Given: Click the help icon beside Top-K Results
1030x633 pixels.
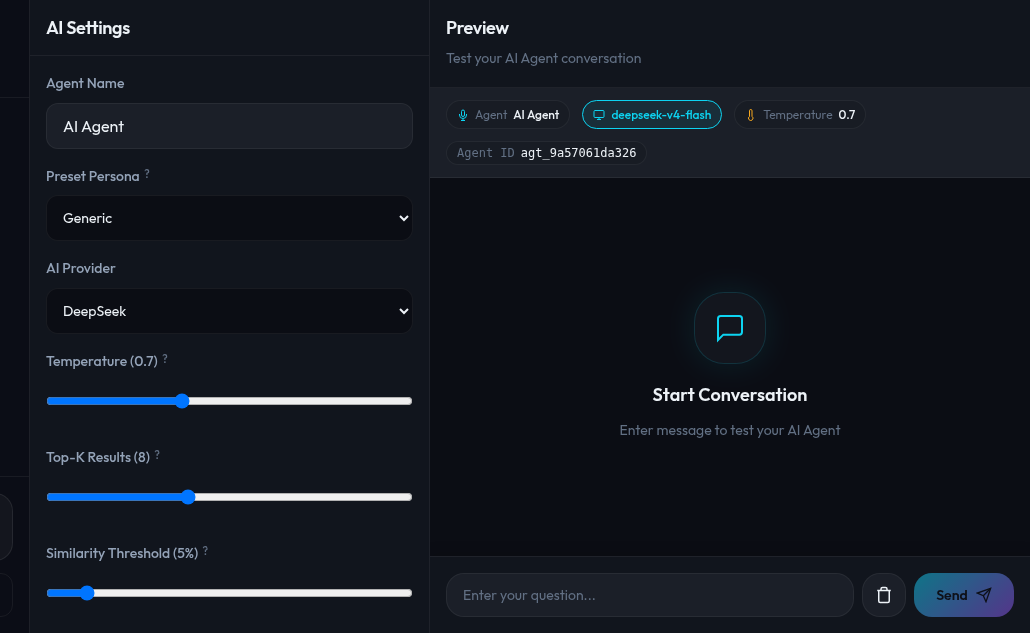Looking at the screenshot, I should click(157, 454).
